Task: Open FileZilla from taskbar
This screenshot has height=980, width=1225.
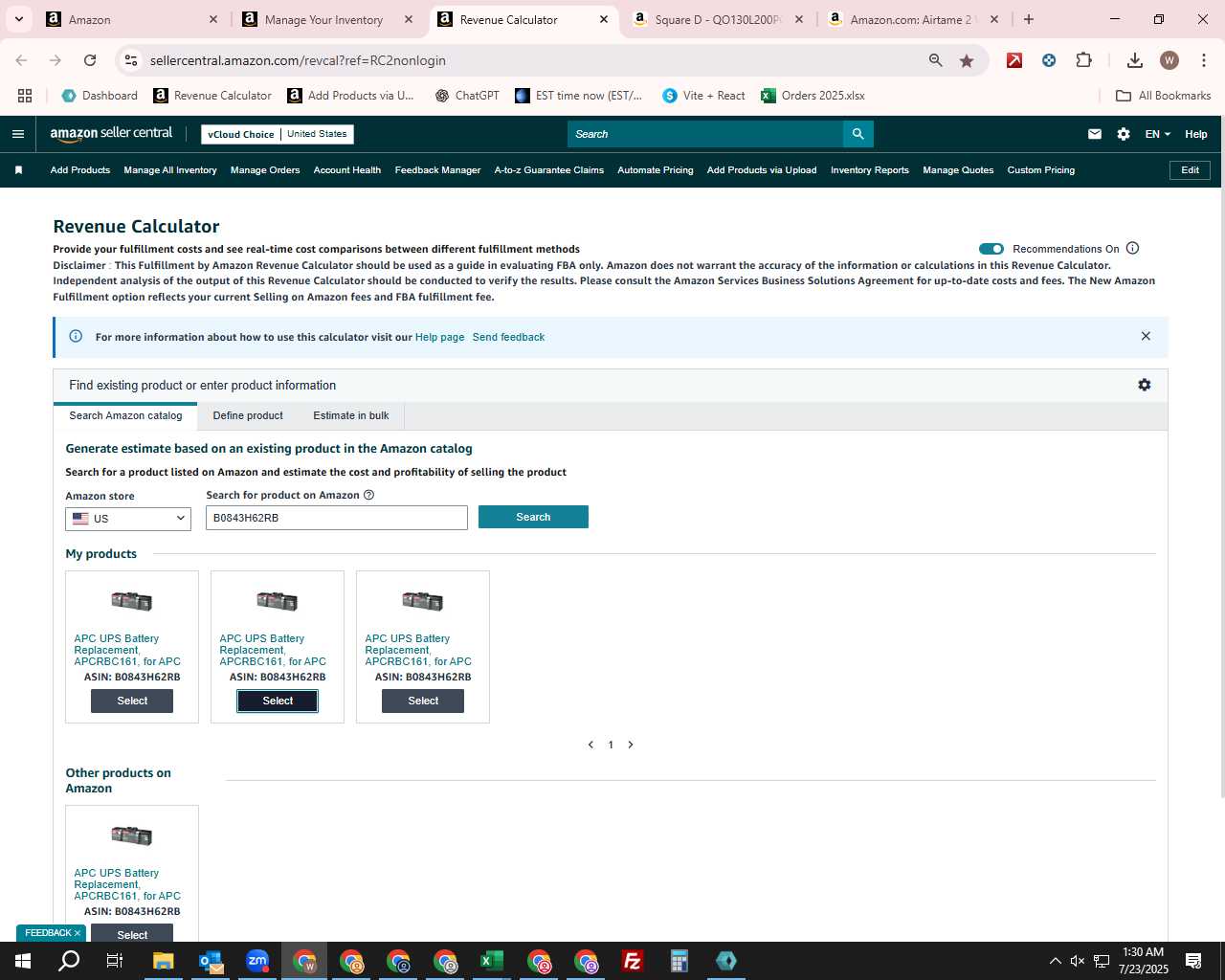Action: click(632, 961)
